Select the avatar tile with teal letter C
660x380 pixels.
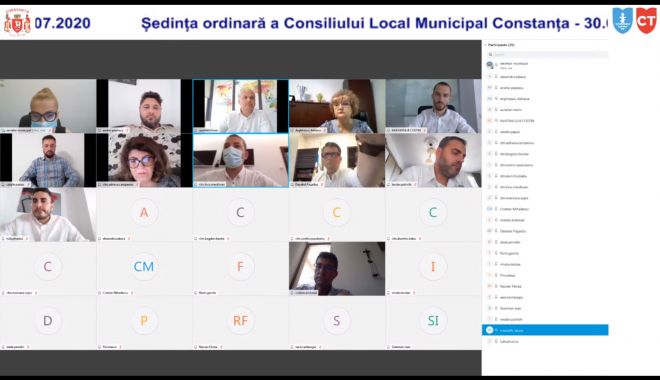(433, 215)
